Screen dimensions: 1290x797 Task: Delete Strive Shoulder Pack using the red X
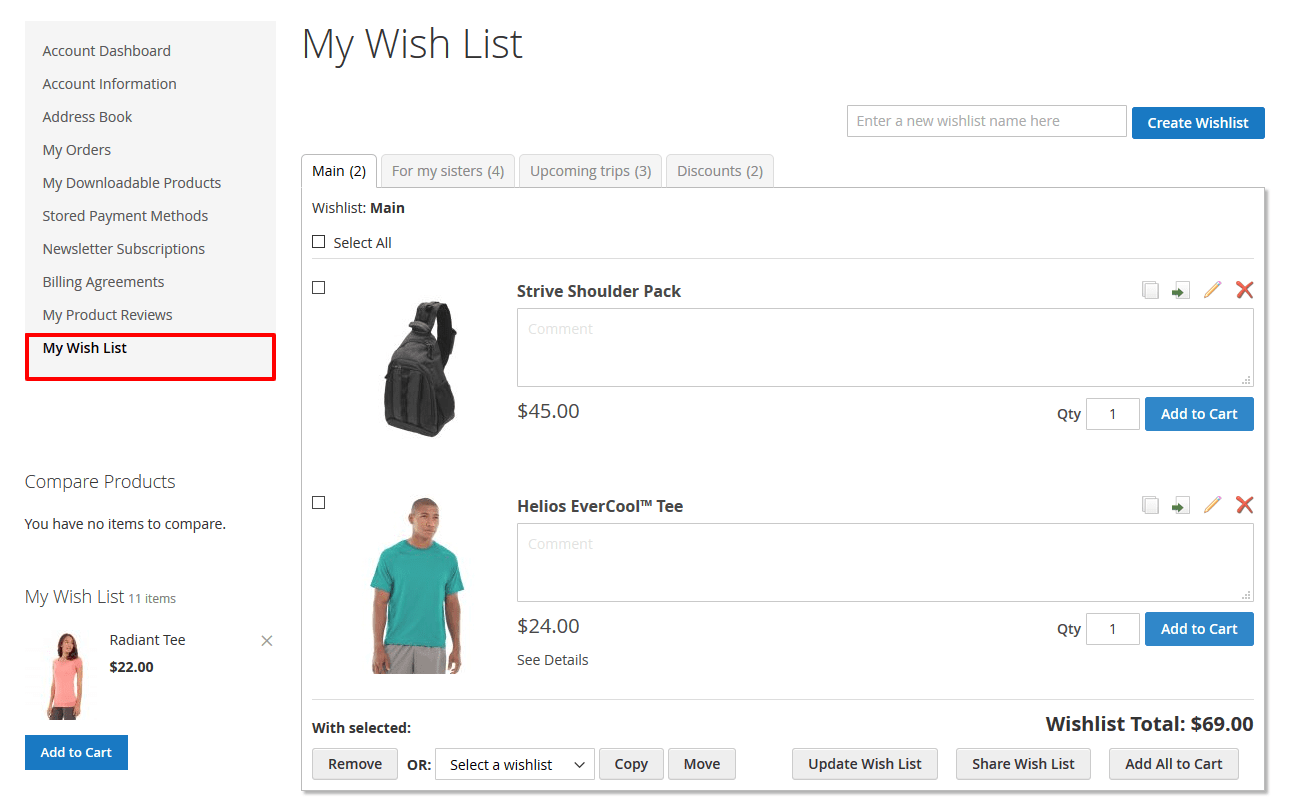pos(1244,289)
